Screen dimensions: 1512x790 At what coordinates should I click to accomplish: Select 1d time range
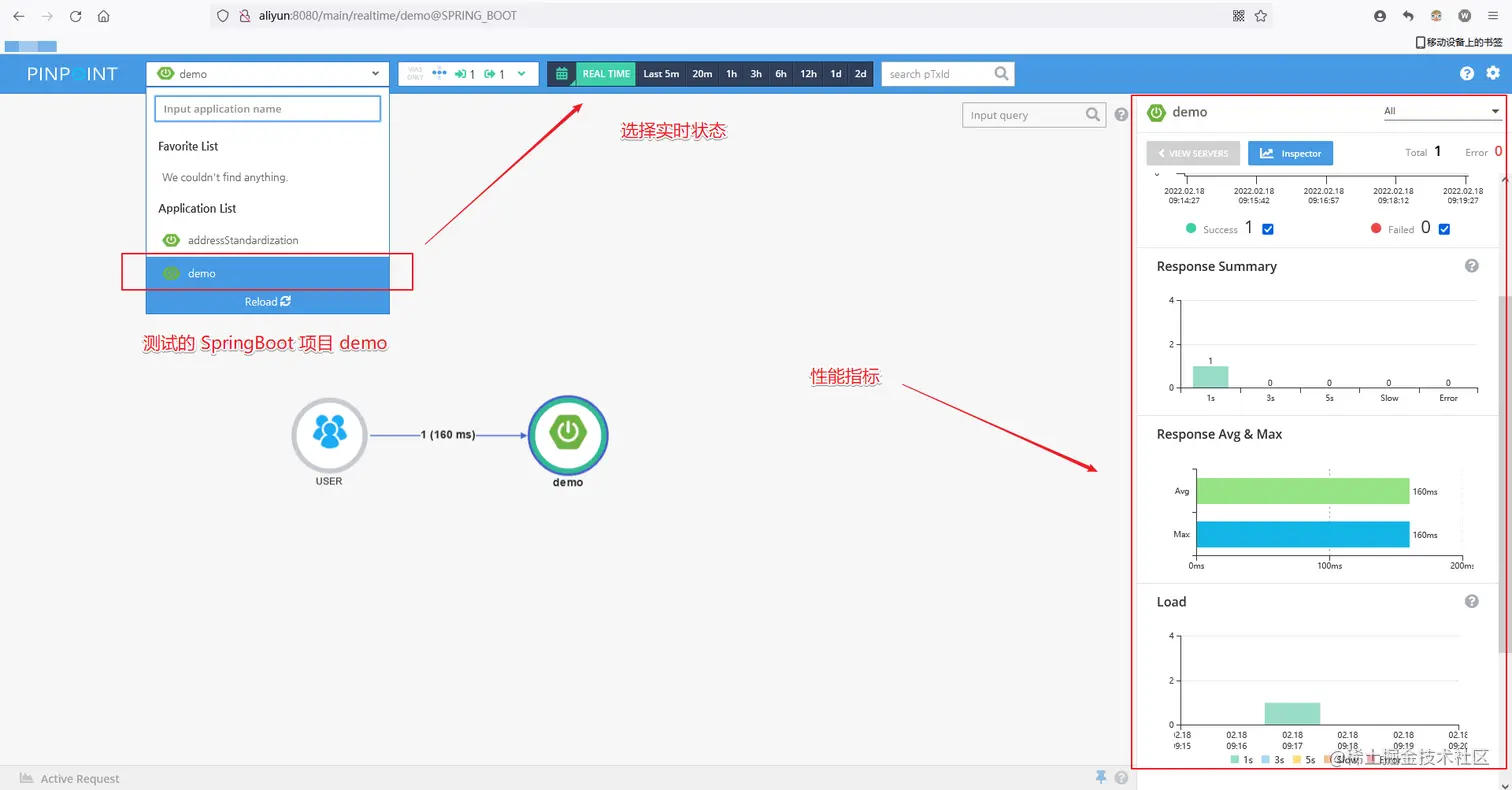pyautogui.click(x=836, y=74)
